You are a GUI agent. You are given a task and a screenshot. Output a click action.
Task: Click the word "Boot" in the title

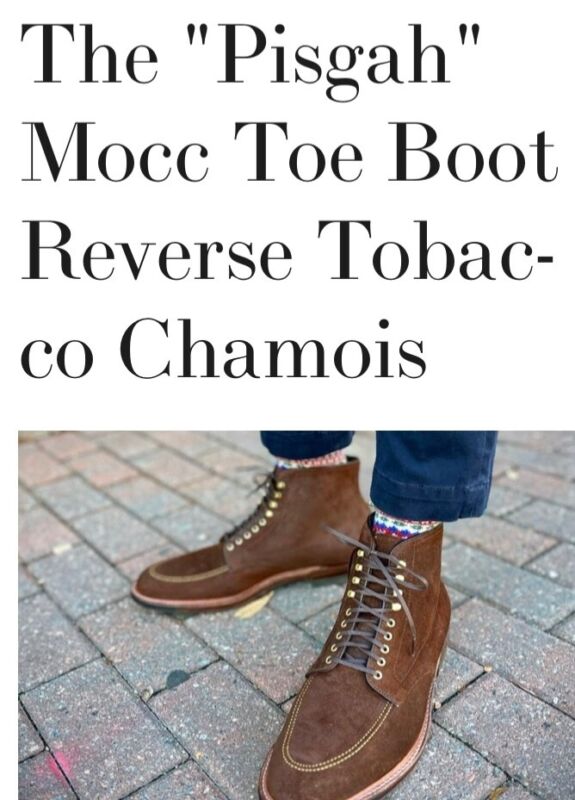click(473, 153)
